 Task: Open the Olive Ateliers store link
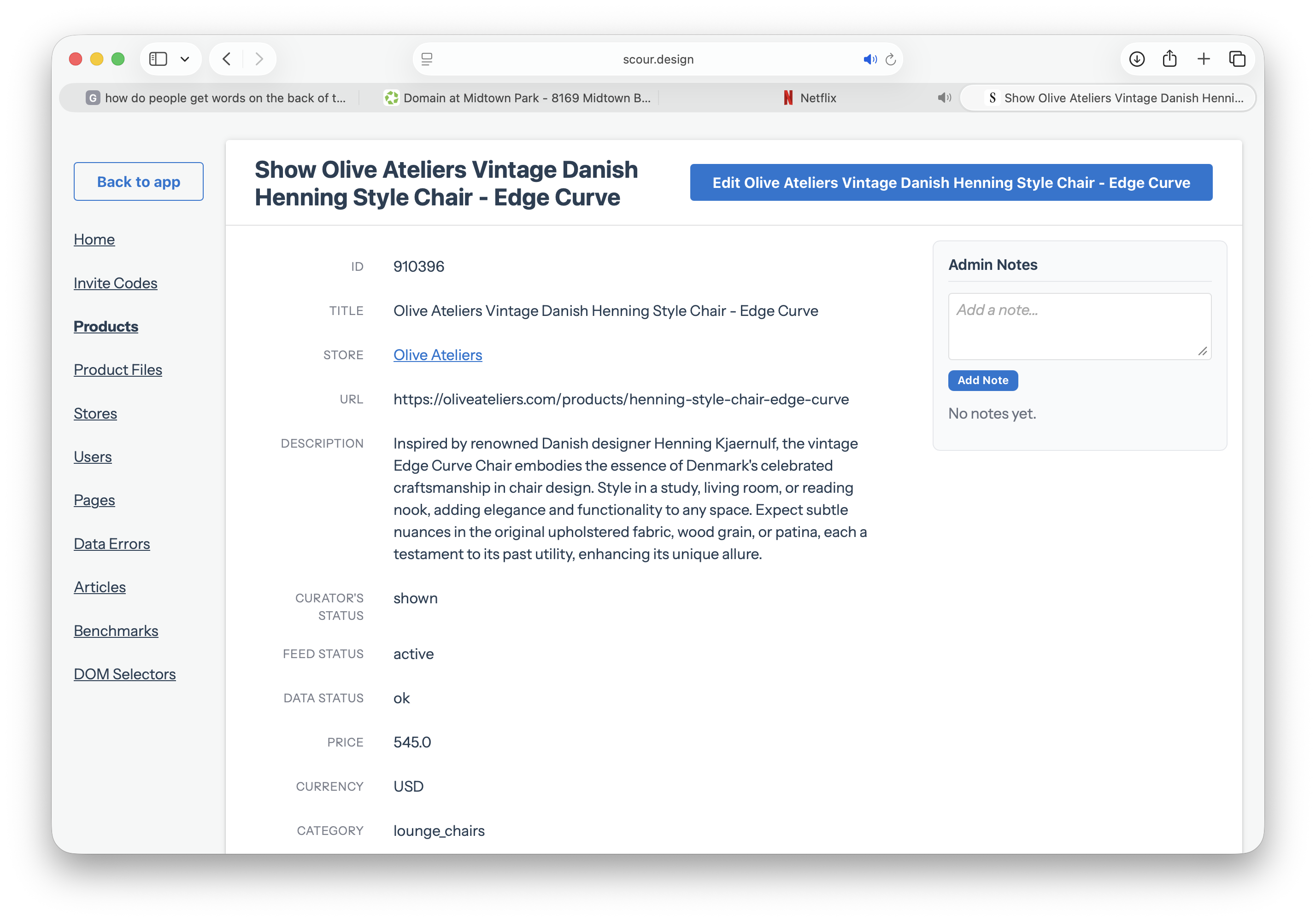coord(438,355)
